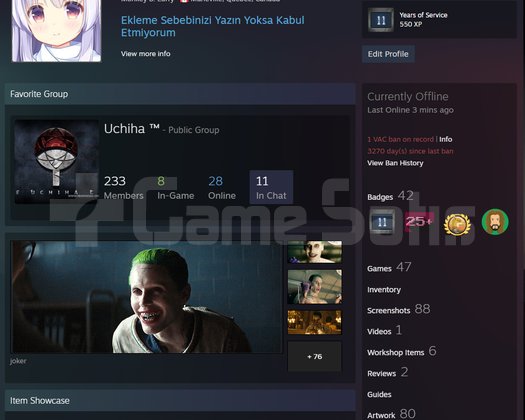This screenshot has width=525, height=420.
Task: Open the 25+ games badge
Action: pyautogui.click(x=419, y=222)
